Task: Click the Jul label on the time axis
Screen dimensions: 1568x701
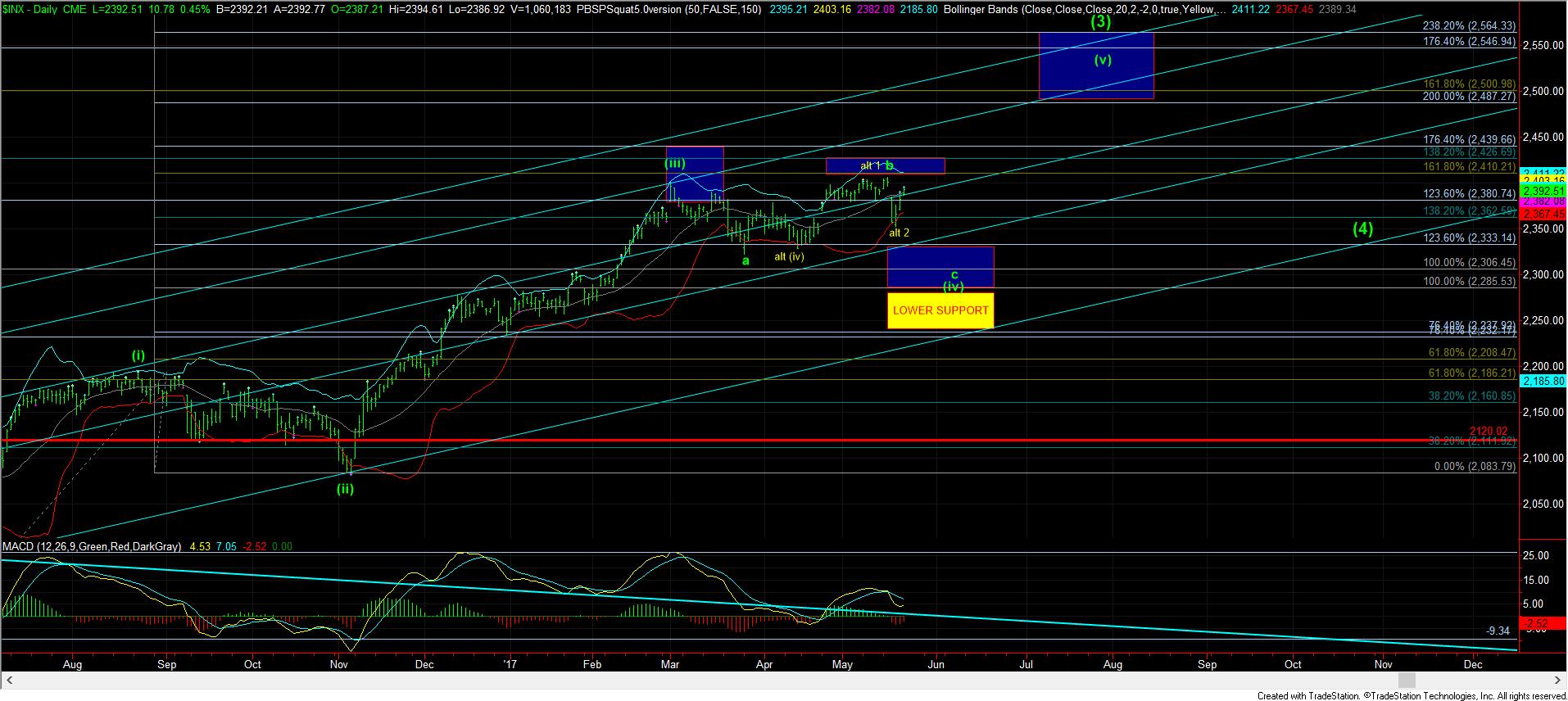Action: click(1027, 664)
